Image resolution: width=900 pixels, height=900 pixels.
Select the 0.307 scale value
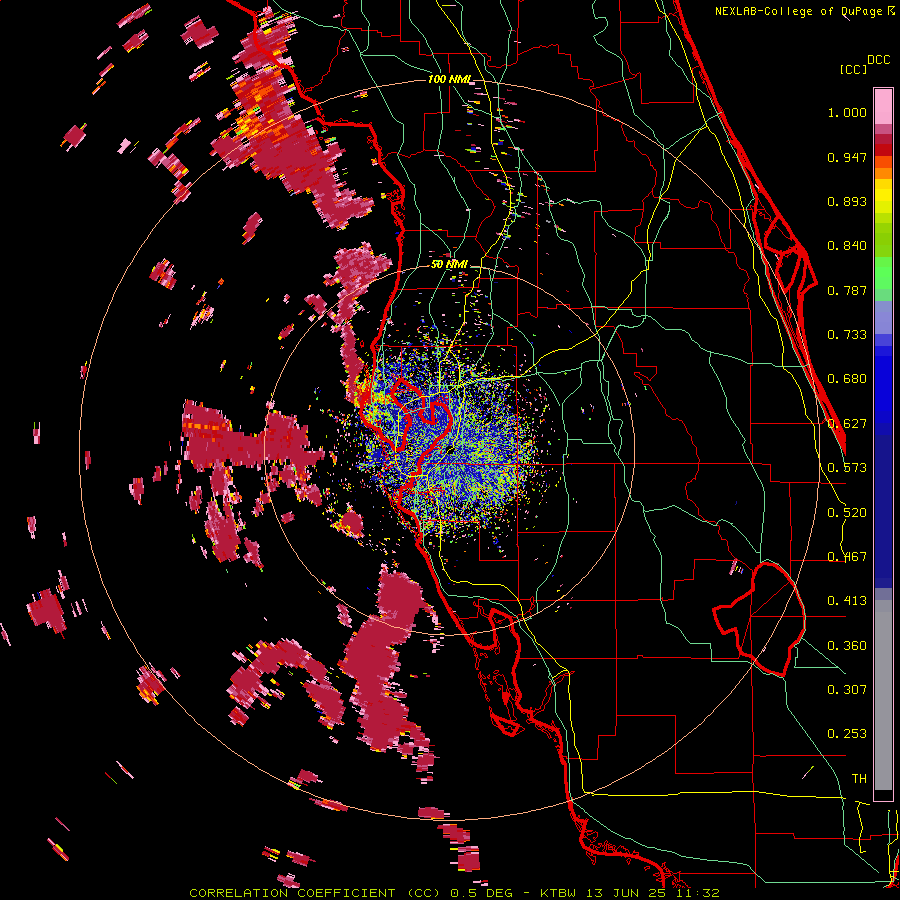pos(847,690)
